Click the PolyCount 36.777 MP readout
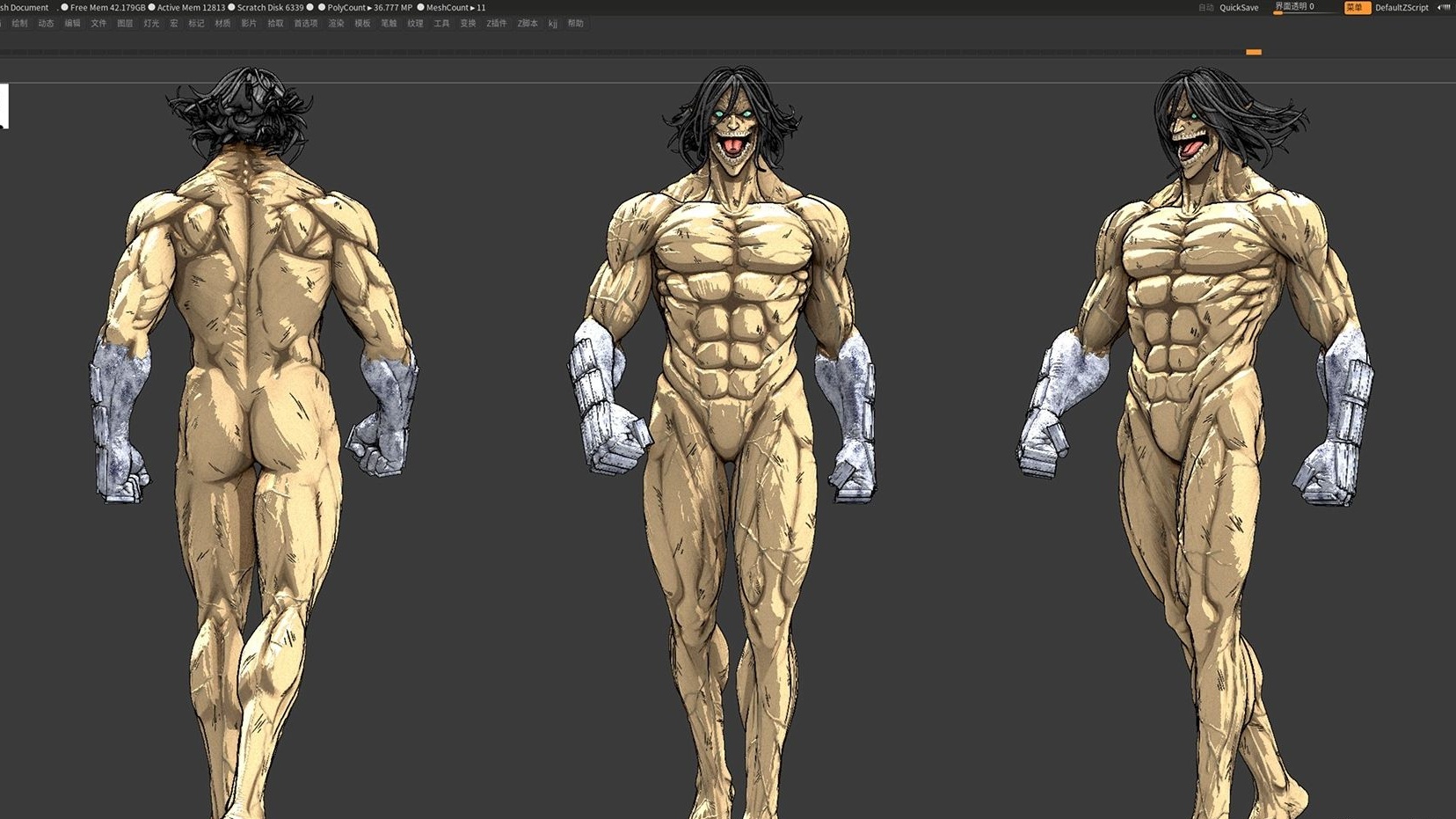This screenshot has width=1456, height=819. [x=369, y=8]
